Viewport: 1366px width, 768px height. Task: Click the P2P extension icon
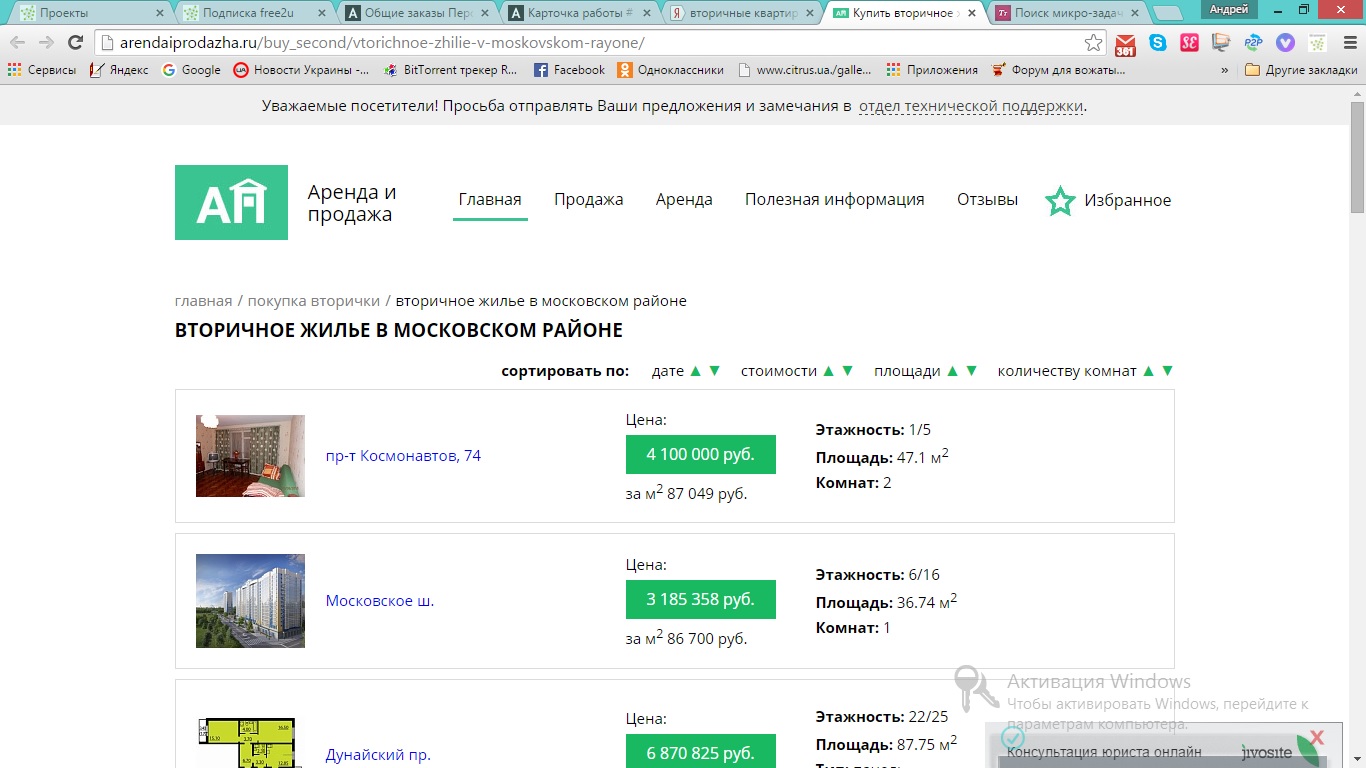(x=1253, y=43)
